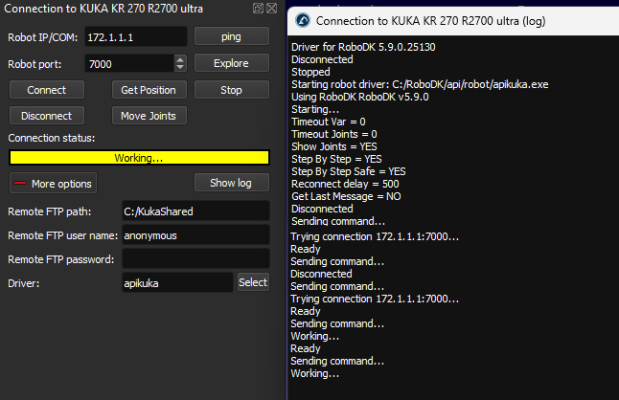The image size is (619, 400).
Task: Click Get Position button
Action: tap(148, 90)
